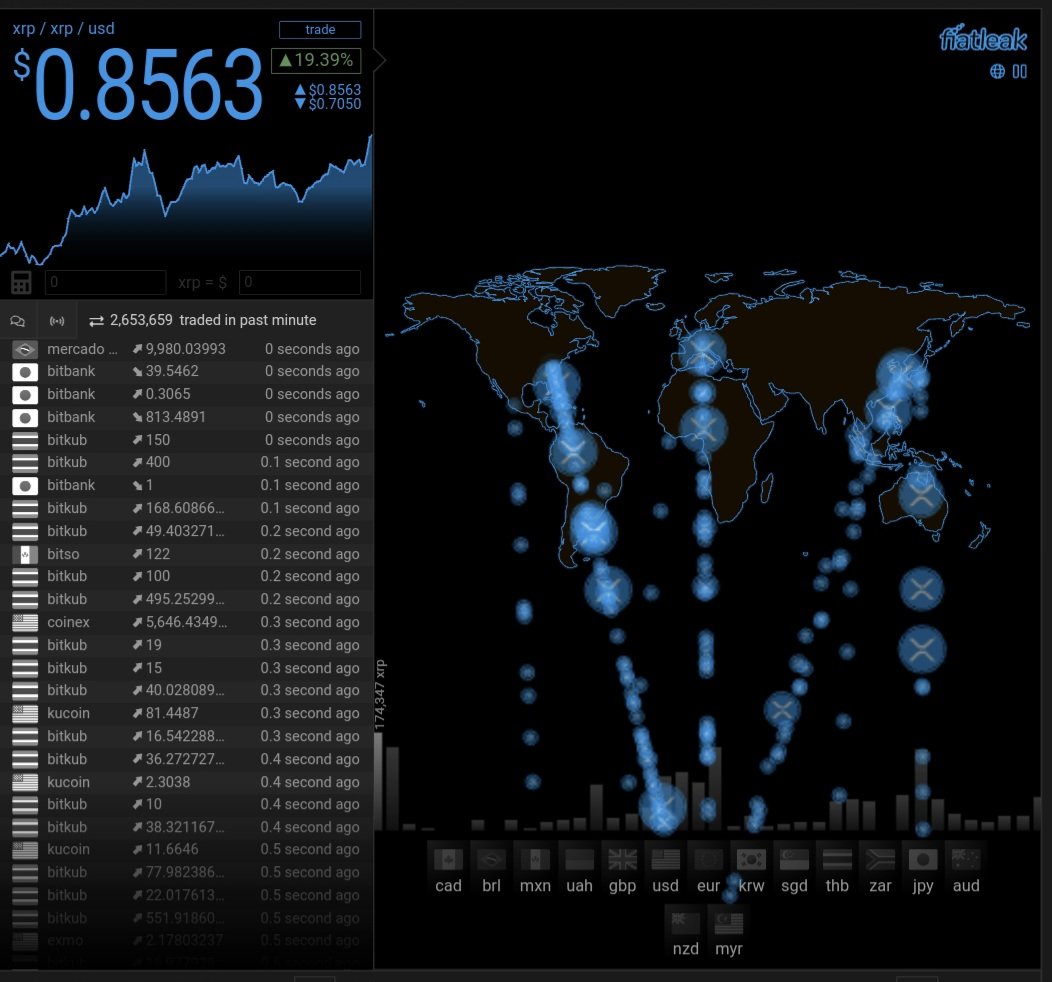Open the calculator icon
The image size is (1052, 982).
pos(21,282)
